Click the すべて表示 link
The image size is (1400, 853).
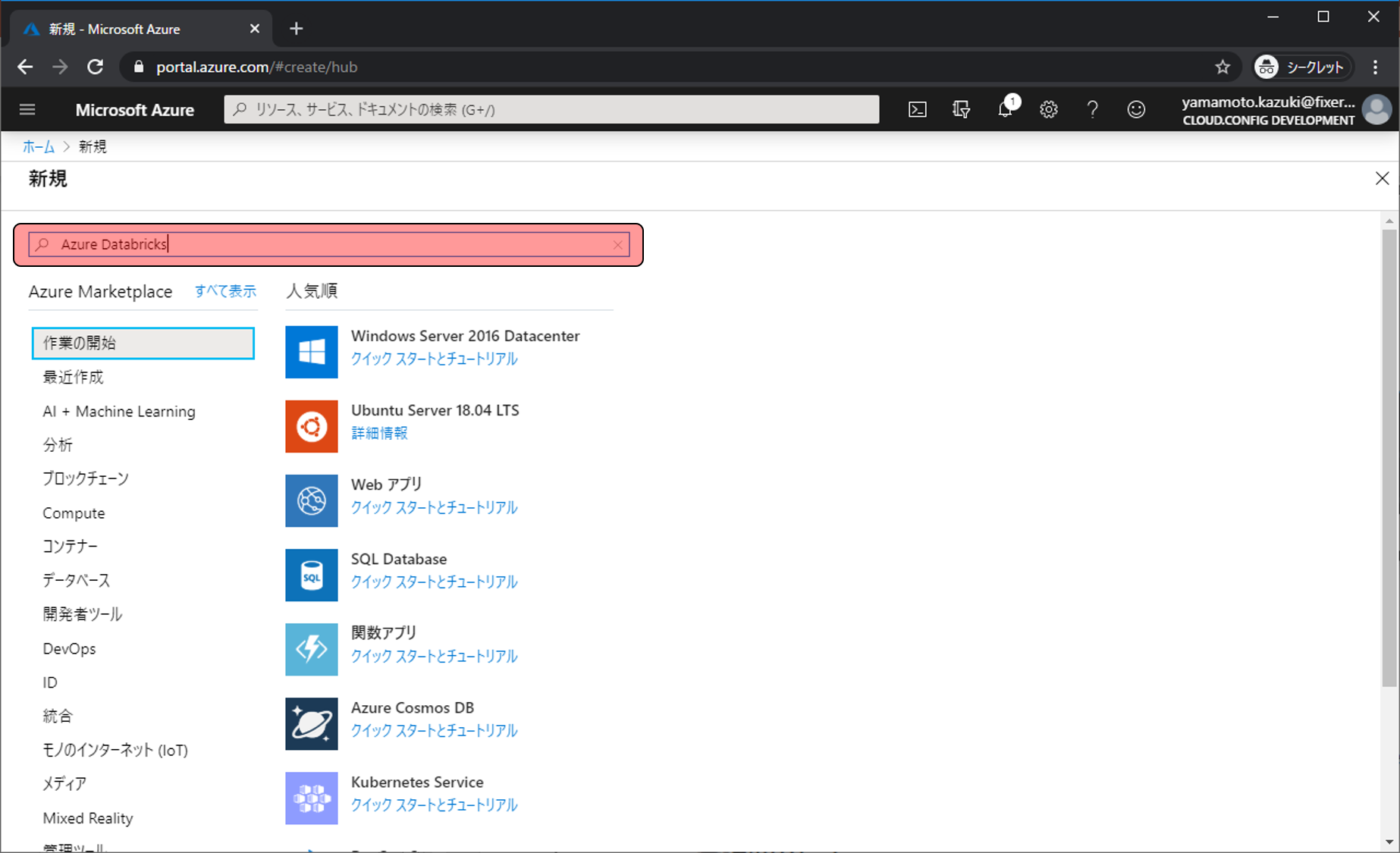click(x=225, y=291)
